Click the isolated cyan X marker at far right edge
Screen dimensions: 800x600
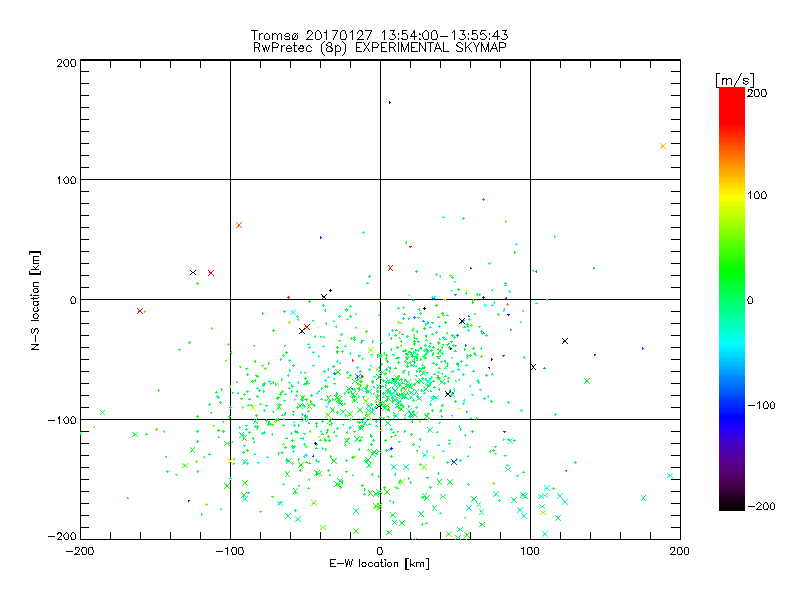670,476
